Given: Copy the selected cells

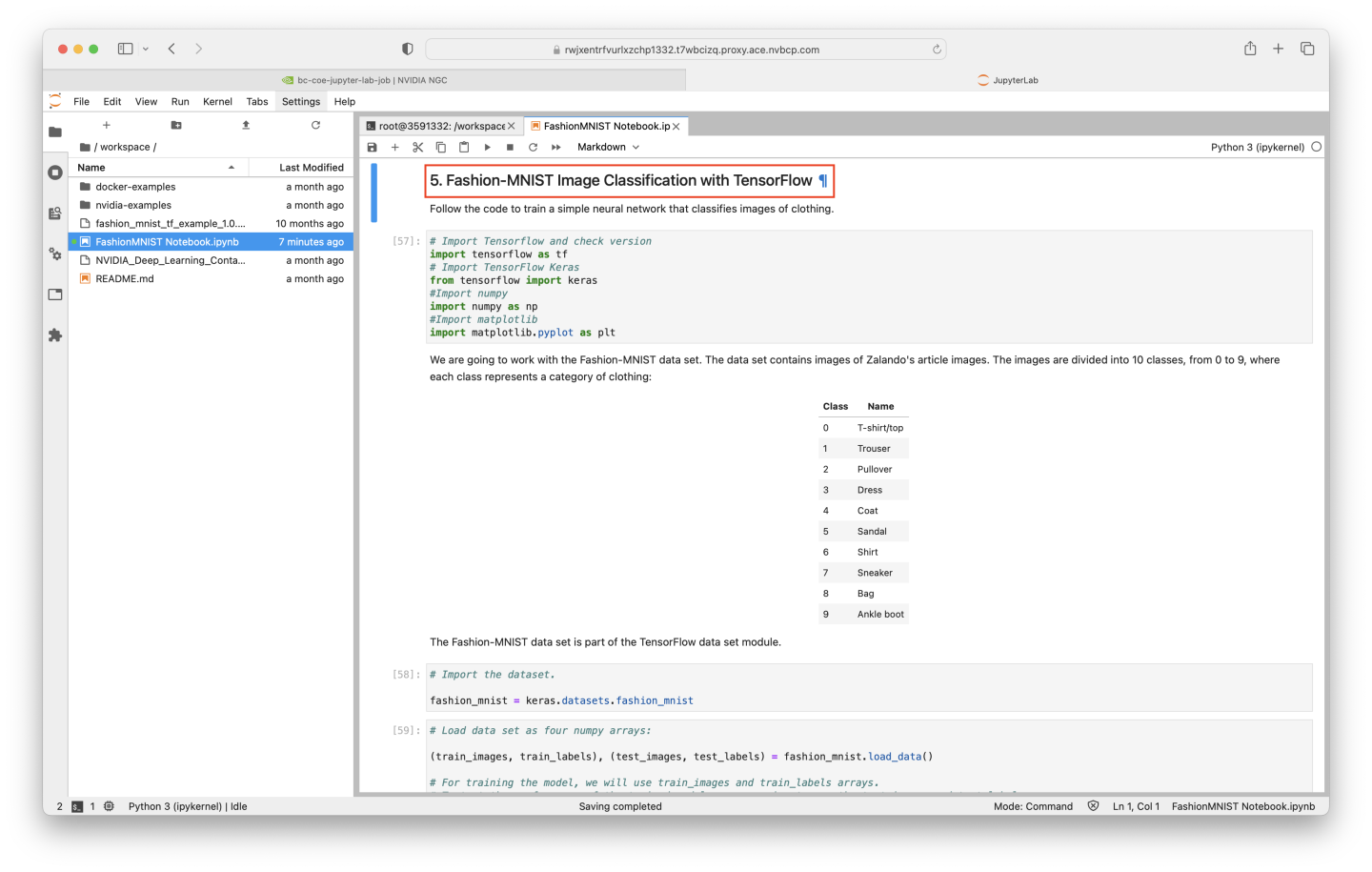Looking at the screenshot, I should pos(440,147).
